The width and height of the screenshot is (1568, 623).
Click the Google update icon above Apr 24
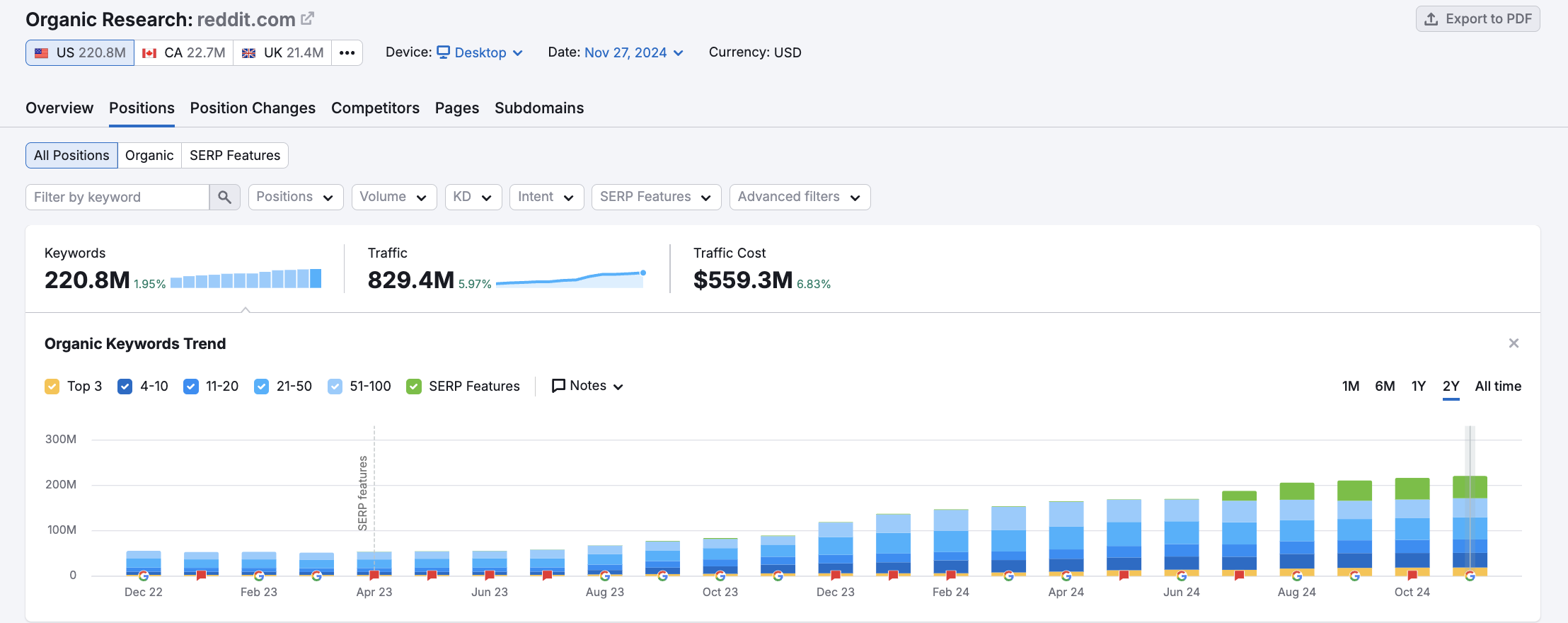[x=1066, y=576]
